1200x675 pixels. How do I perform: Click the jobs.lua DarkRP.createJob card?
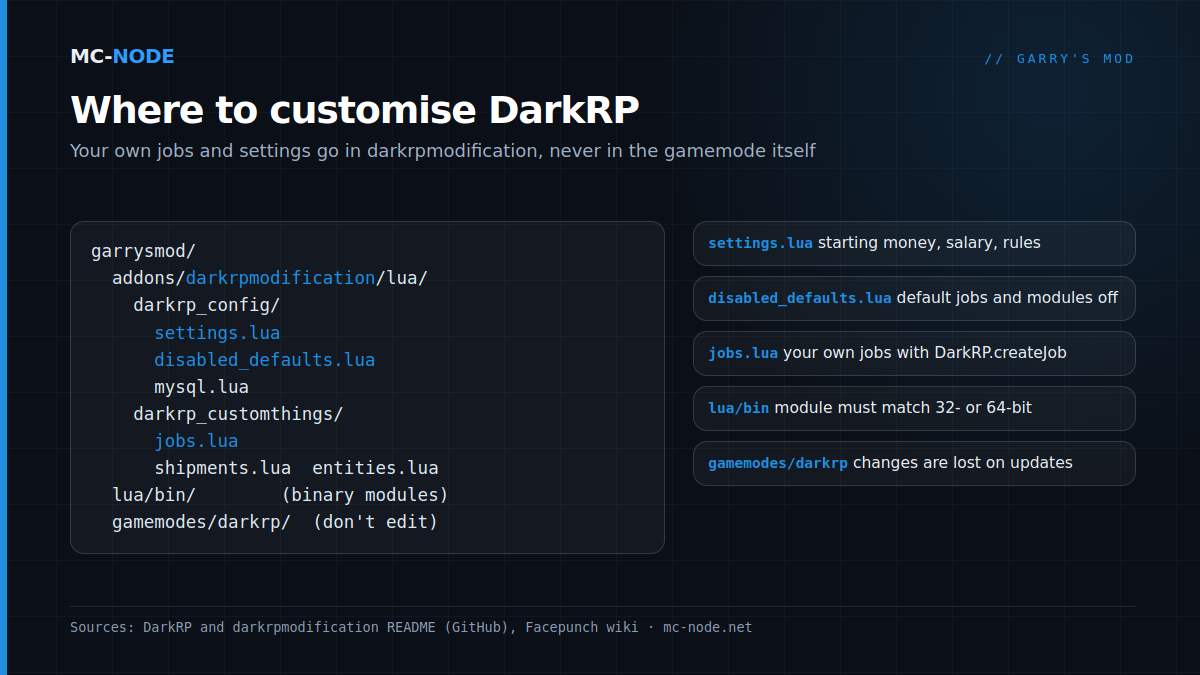coord(914,353)
